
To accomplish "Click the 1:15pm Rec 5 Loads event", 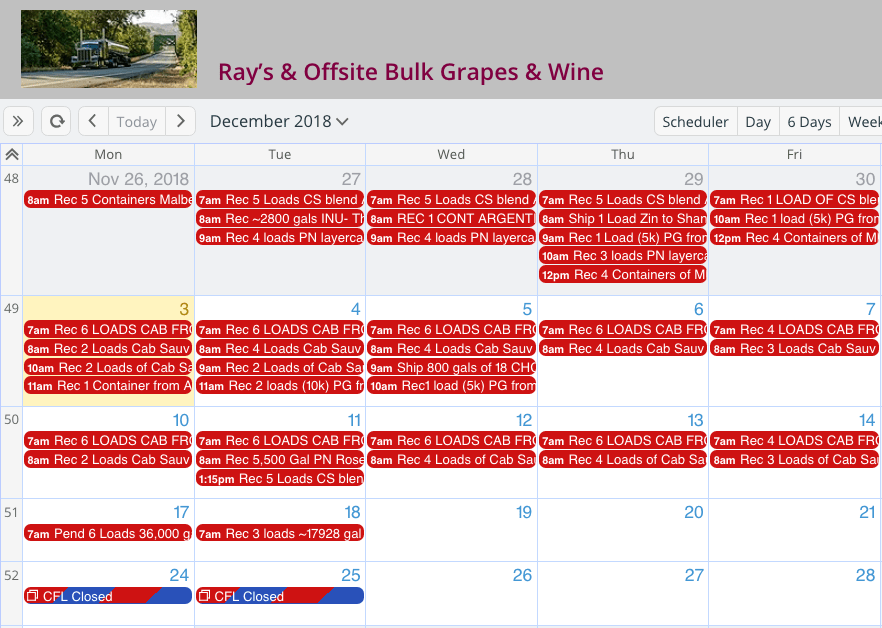I will click(x=279, y=479).
